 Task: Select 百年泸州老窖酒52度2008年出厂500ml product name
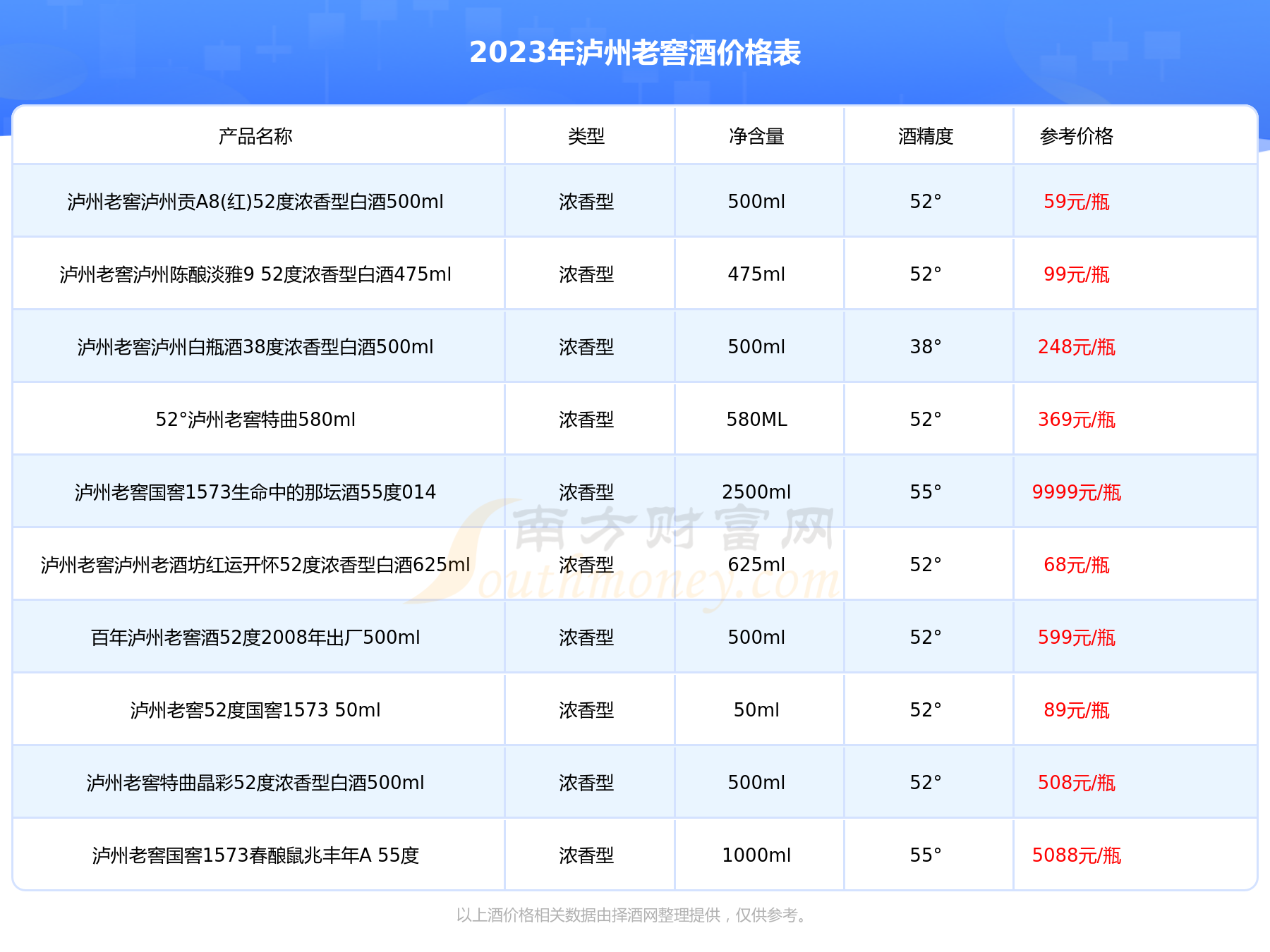click(255, 637)
